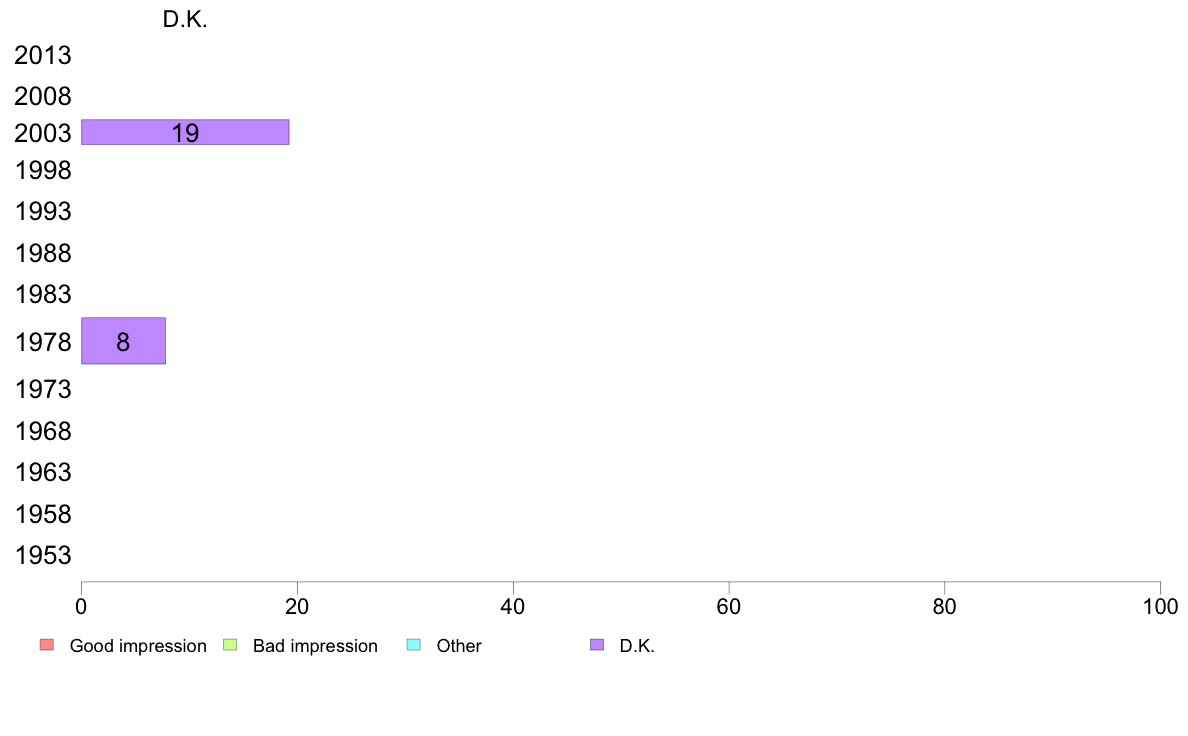
Task: Select the 1978 bar showing 8
Action: tap(123, 341)
